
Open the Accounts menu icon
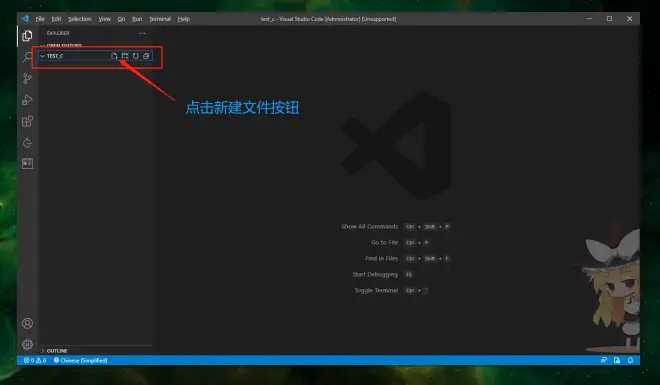click(x=27, y=323)
